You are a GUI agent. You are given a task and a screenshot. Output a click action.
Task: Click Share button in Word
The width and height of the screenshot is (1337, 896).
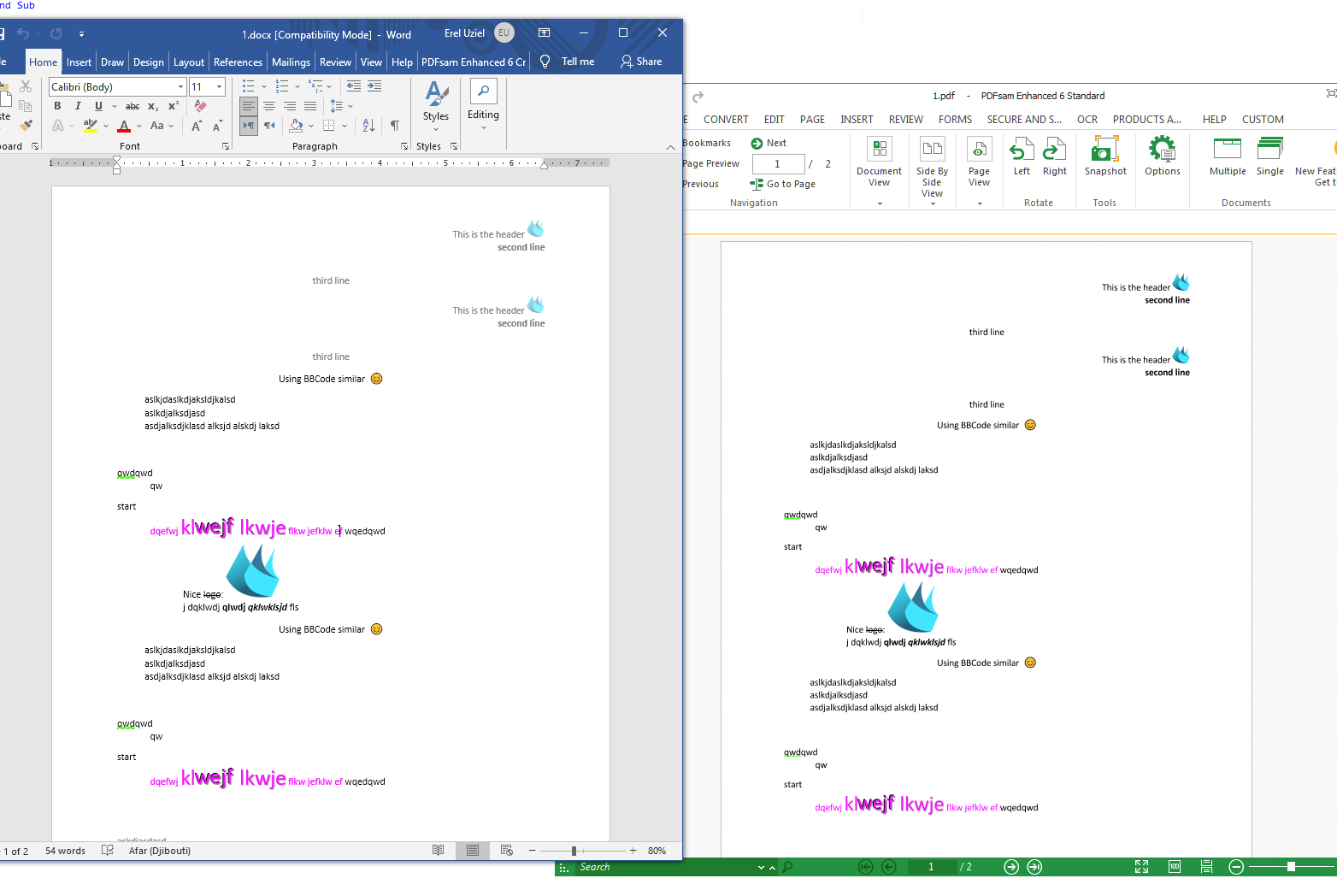[641, 62]
